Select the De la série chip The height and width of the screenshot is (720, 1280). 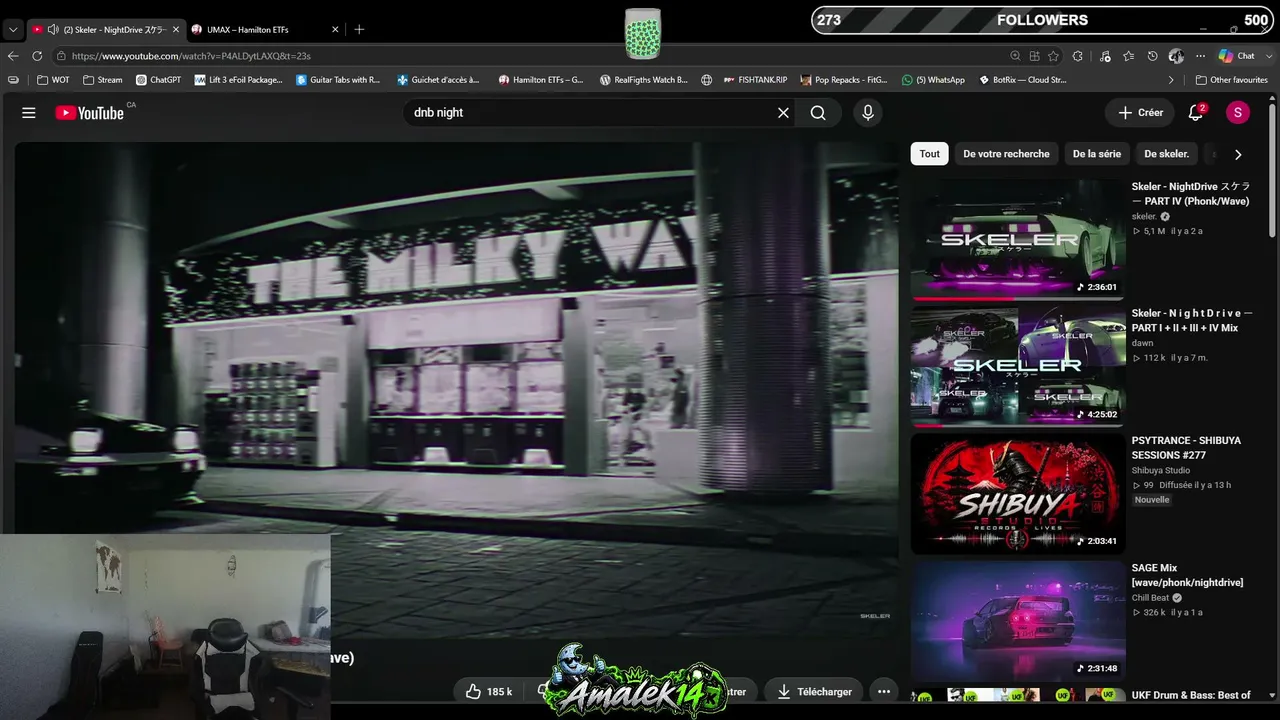pyautogui.click(x=1097, y=154)
